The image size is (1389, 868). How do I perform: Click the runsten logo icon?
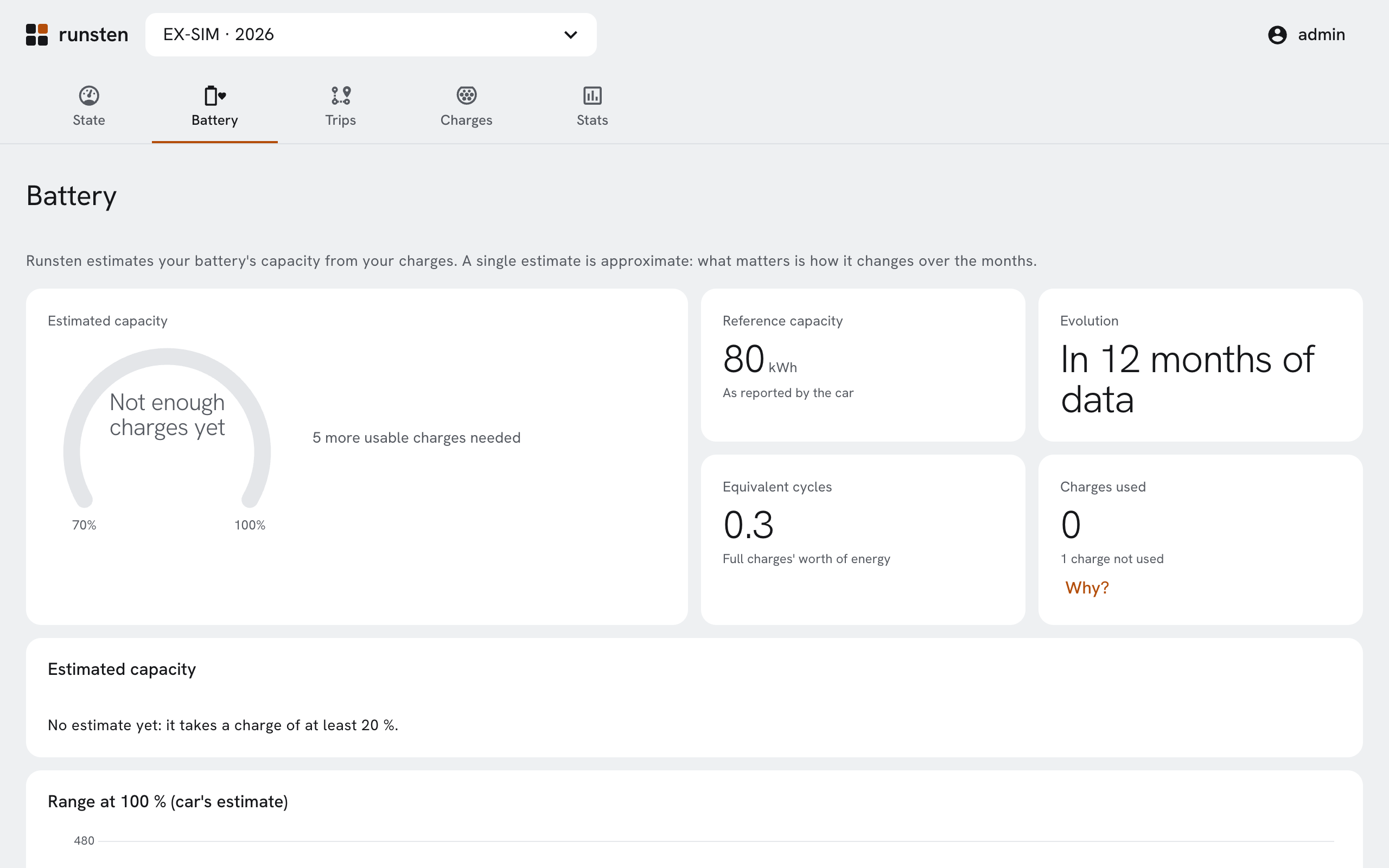37,34
